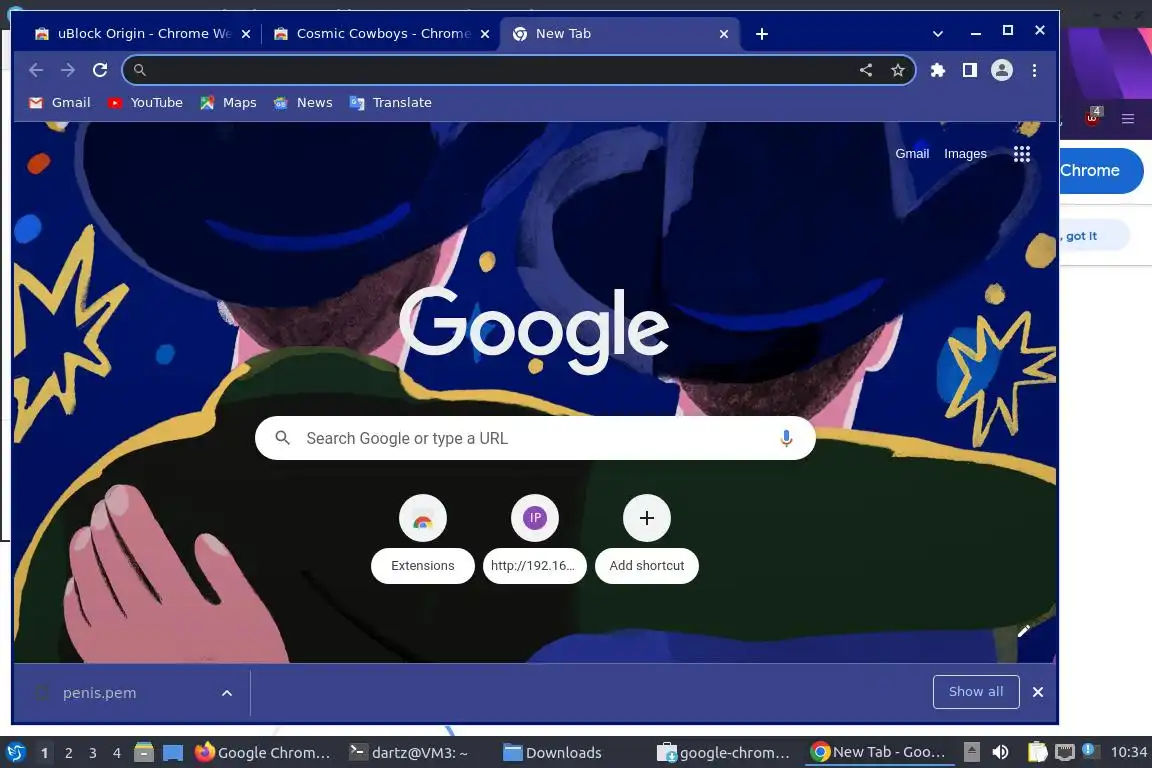The width and height of the screenshot is (1152, 768).
Task: Open the hamburger menu in the Firefox window
Action: coord(1128,118)
